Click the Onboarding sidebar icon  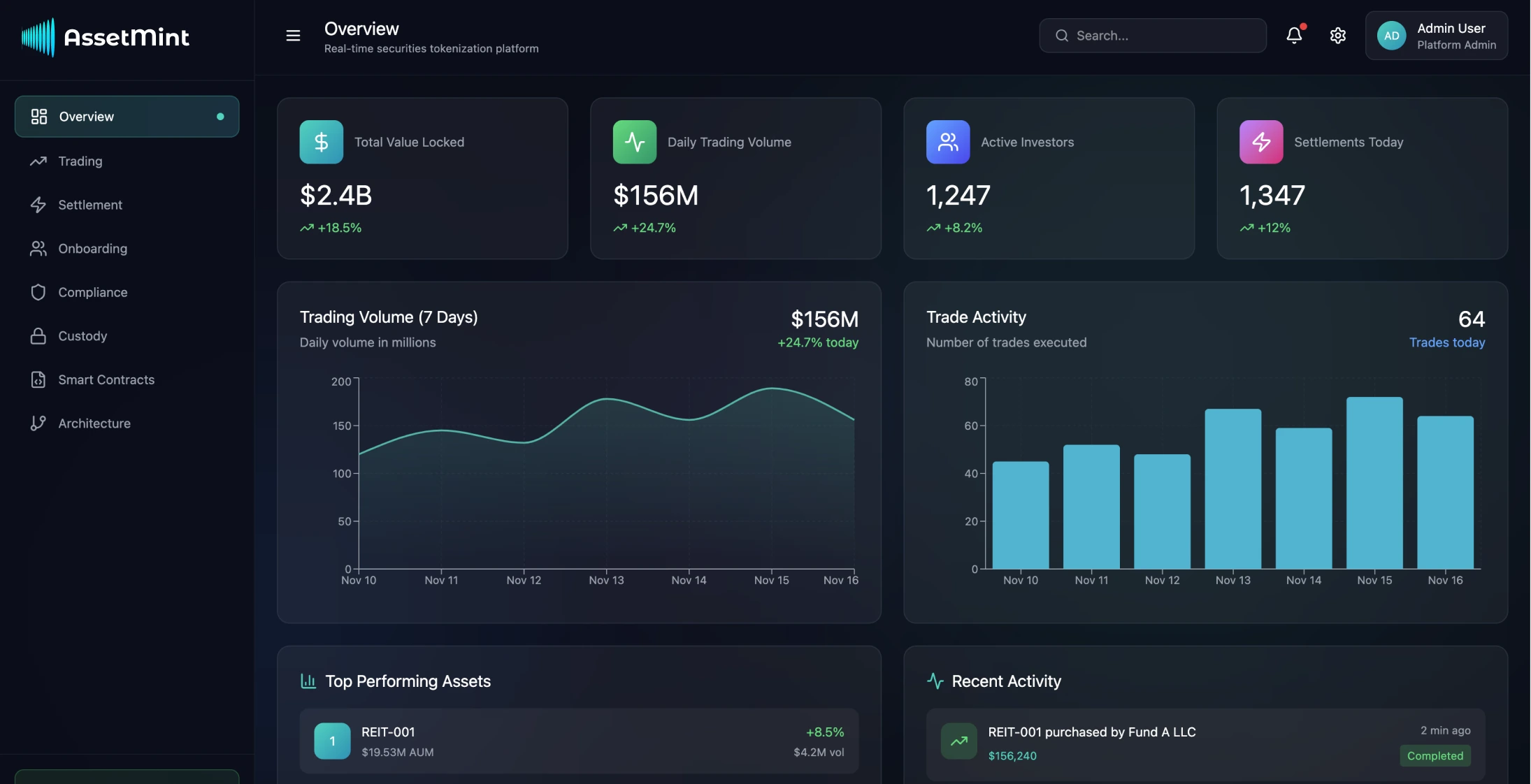(39, 248)
